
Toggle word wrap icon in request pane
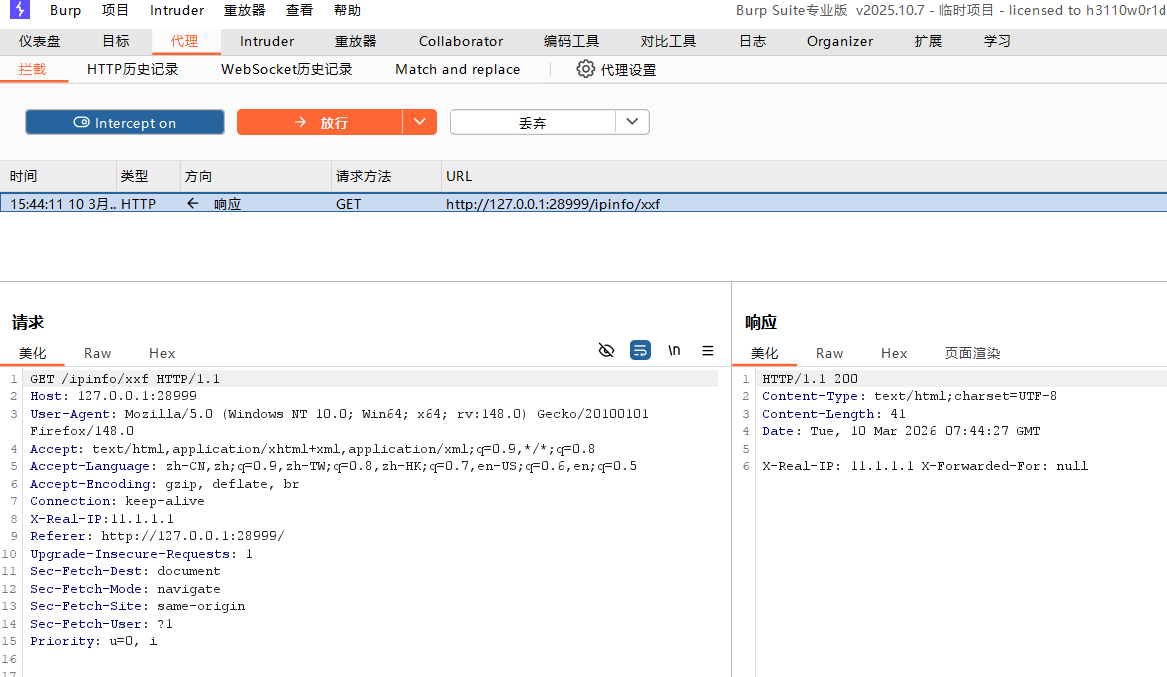[x=640, y=350]
